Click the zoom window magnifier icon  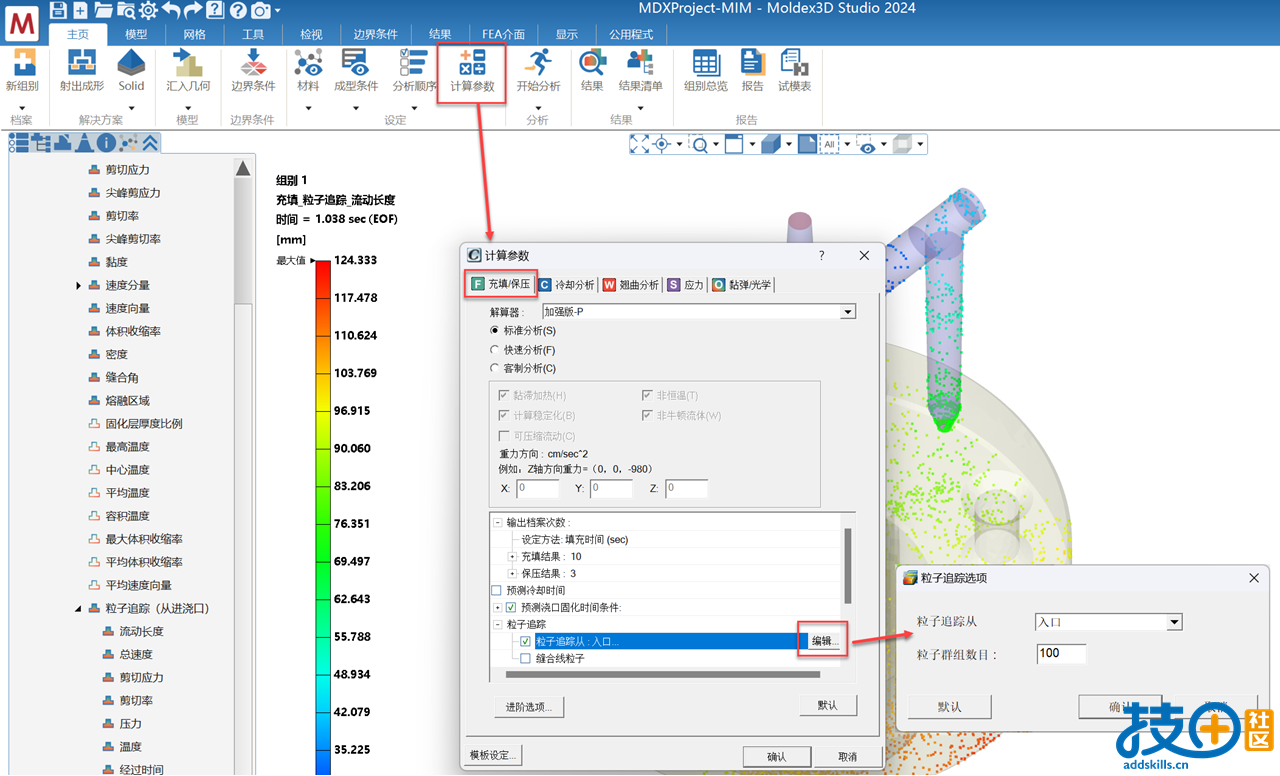[x=700, y=145]
